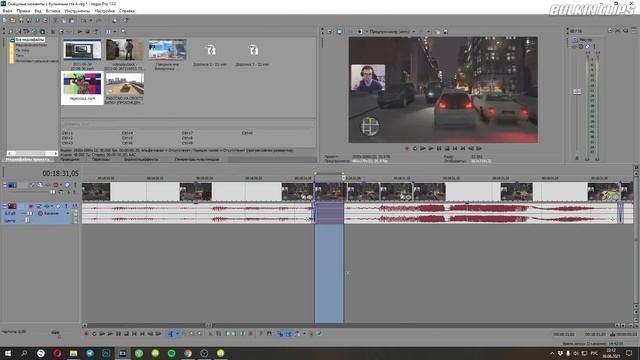Image resolution: width=640 pixels, height=360 pixels.
Task: Open Chrome from the Windows taskbar
Action: pos(188,353)
